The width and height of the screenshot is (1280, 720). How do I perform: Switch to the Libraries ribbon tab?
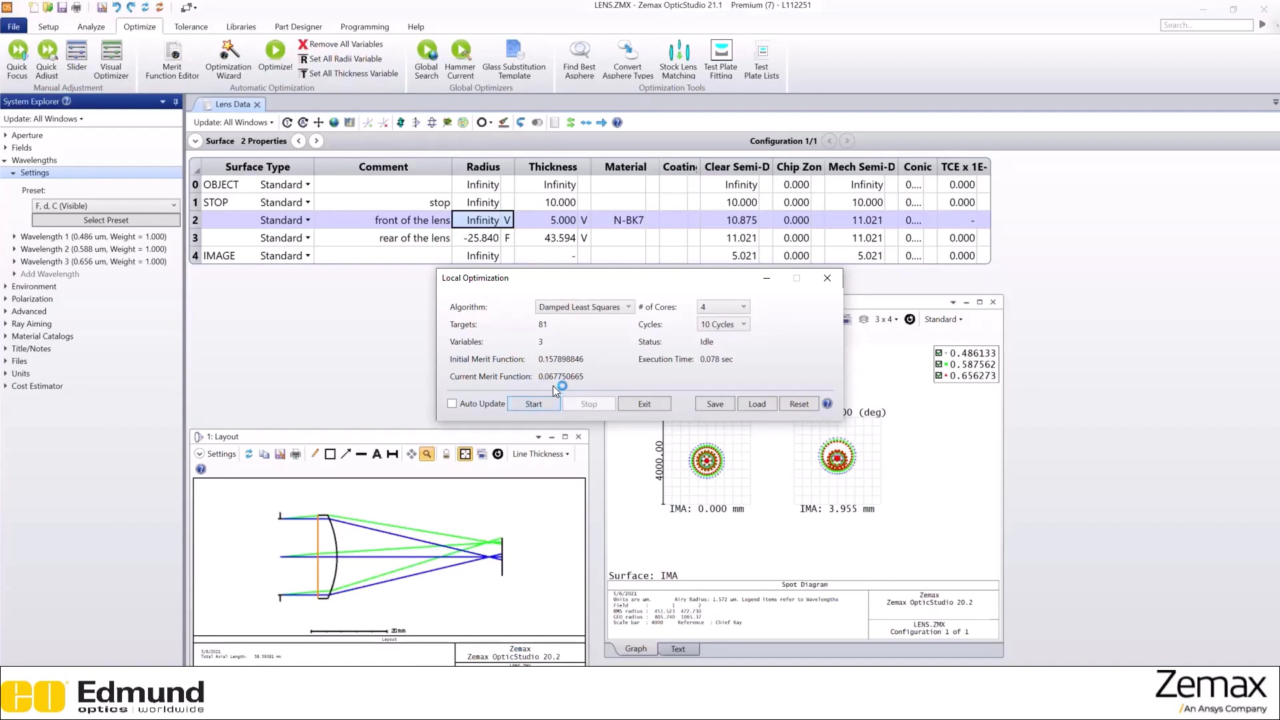pos(241,27)
